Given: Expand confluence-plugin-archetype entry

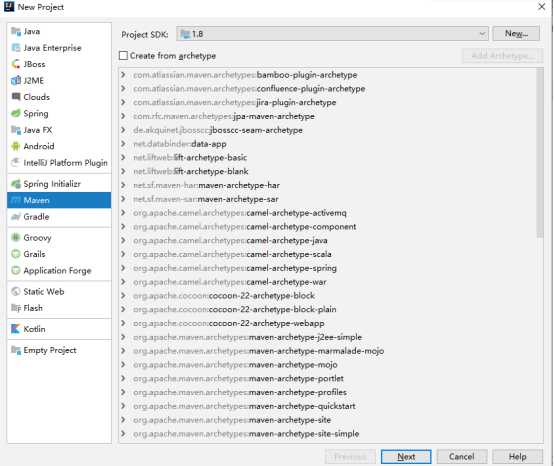Looking at the screenshot, I should [123, 88].
